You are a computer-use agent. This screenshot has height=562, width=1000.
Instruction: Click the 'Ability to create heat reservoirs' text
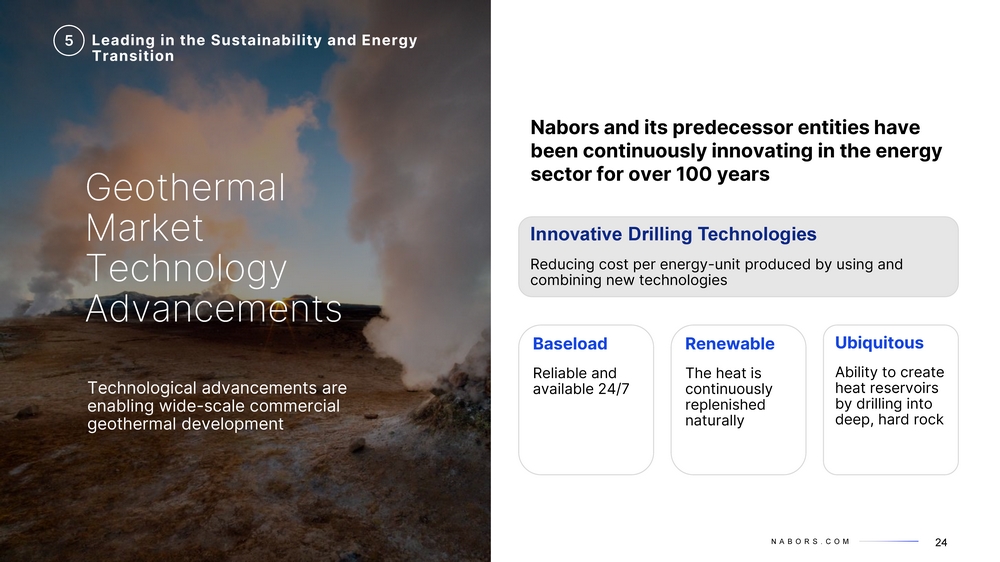pyautogui.click(x=890, y=396)
